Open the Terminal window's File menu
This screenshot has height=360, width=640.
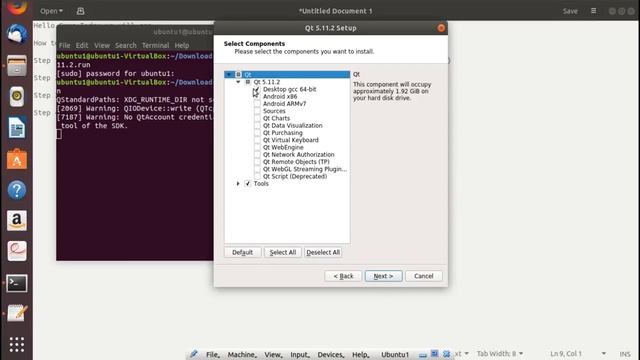pos(64,45)
